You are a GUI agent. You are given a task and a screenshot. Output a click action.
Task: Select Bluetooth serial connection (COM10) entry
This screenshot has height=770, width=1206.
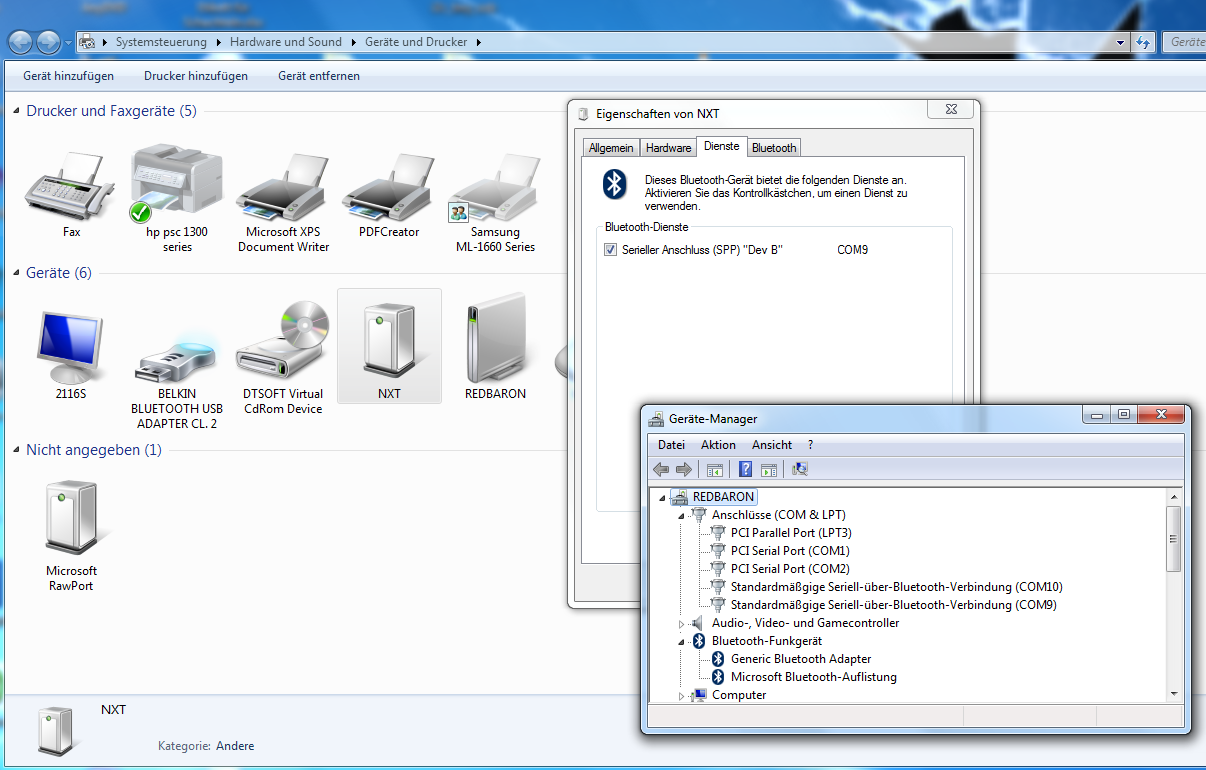coord(887,587)
